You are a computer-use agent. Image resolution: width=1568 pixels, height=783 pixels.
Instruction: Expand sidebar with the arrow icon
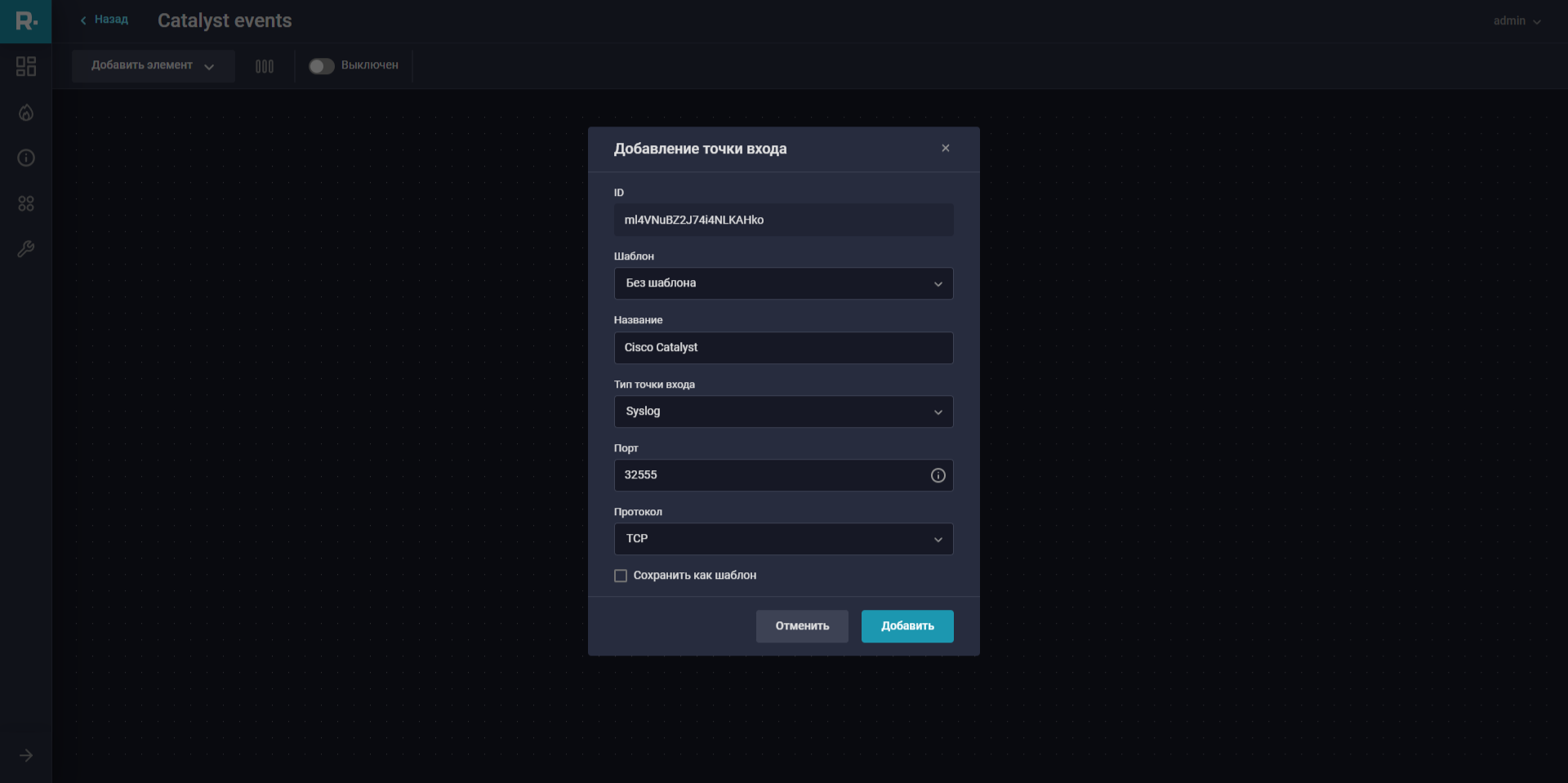[26, 755]
